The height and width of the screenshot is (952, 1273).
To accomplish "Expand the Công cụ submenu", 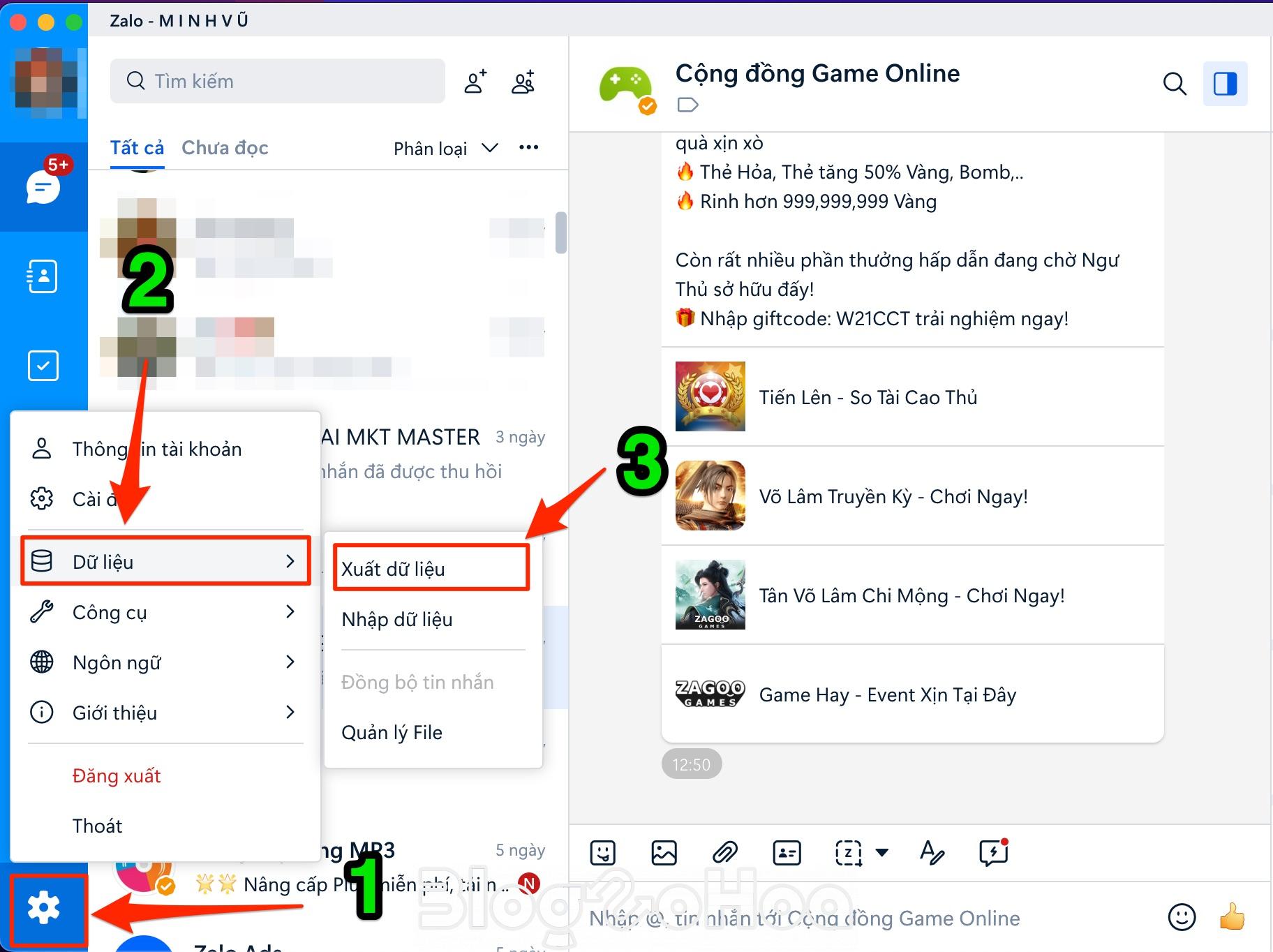I will [165, 612].
